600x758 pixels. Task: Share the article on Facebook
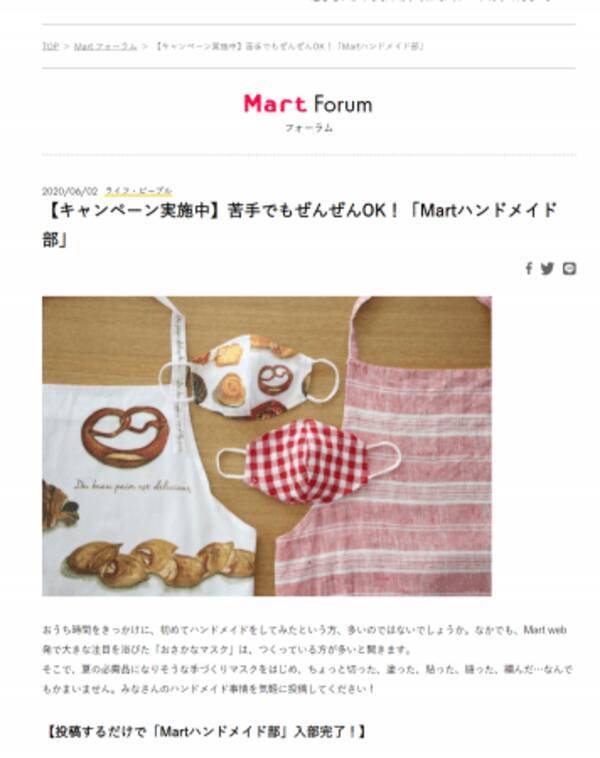click(x=529, y=268)
